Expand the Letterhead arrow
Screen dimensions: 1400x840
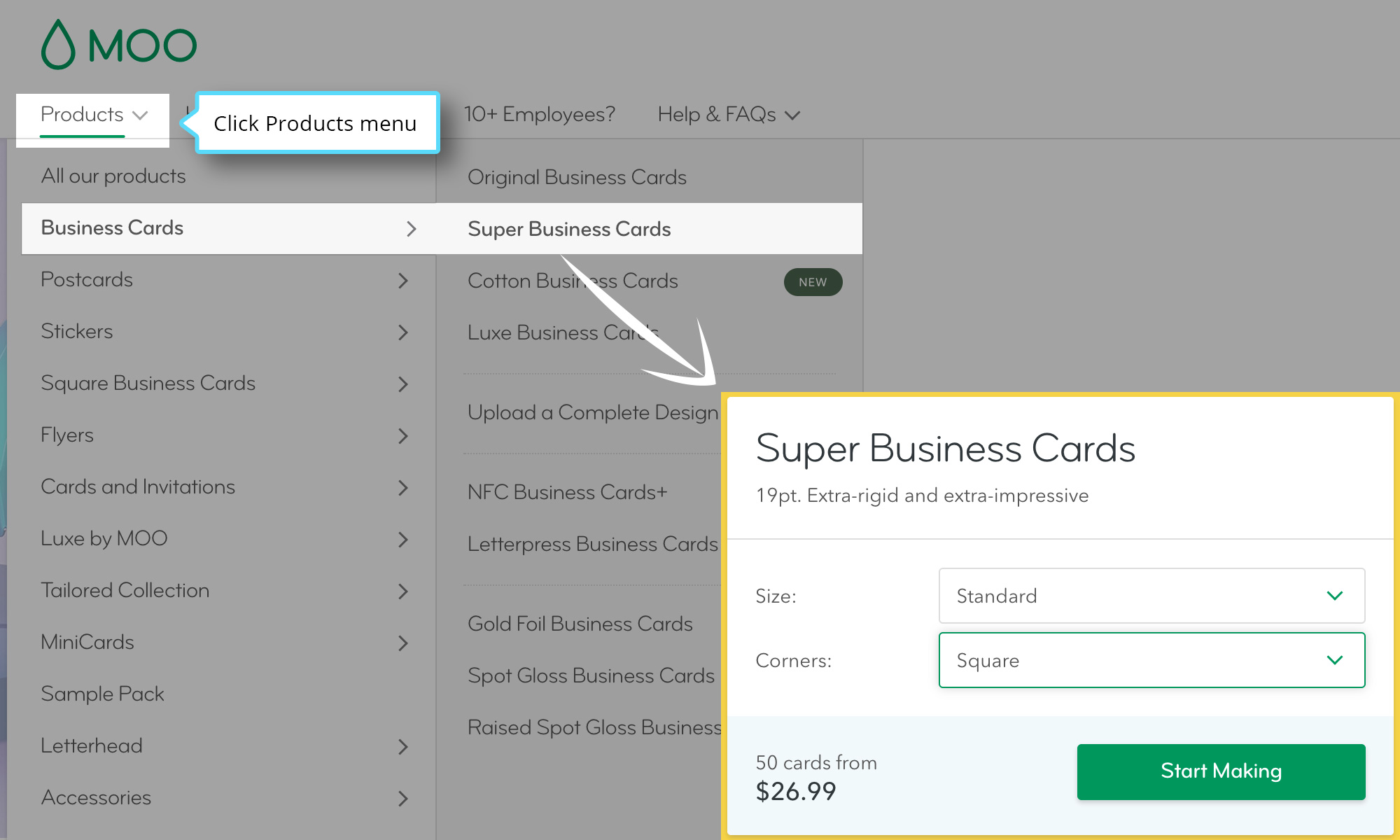tap(403, 747)
